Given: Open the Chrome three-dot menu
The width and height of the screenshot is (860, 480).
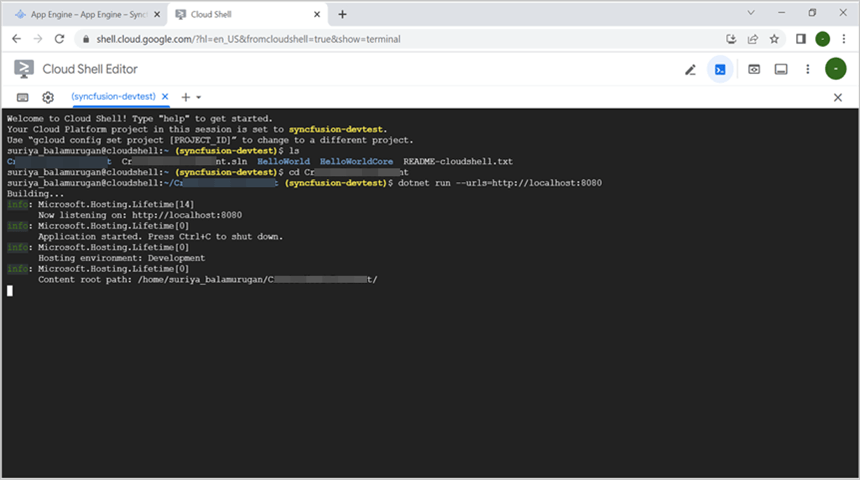Looking at the screenshot, I should point(844,39).
